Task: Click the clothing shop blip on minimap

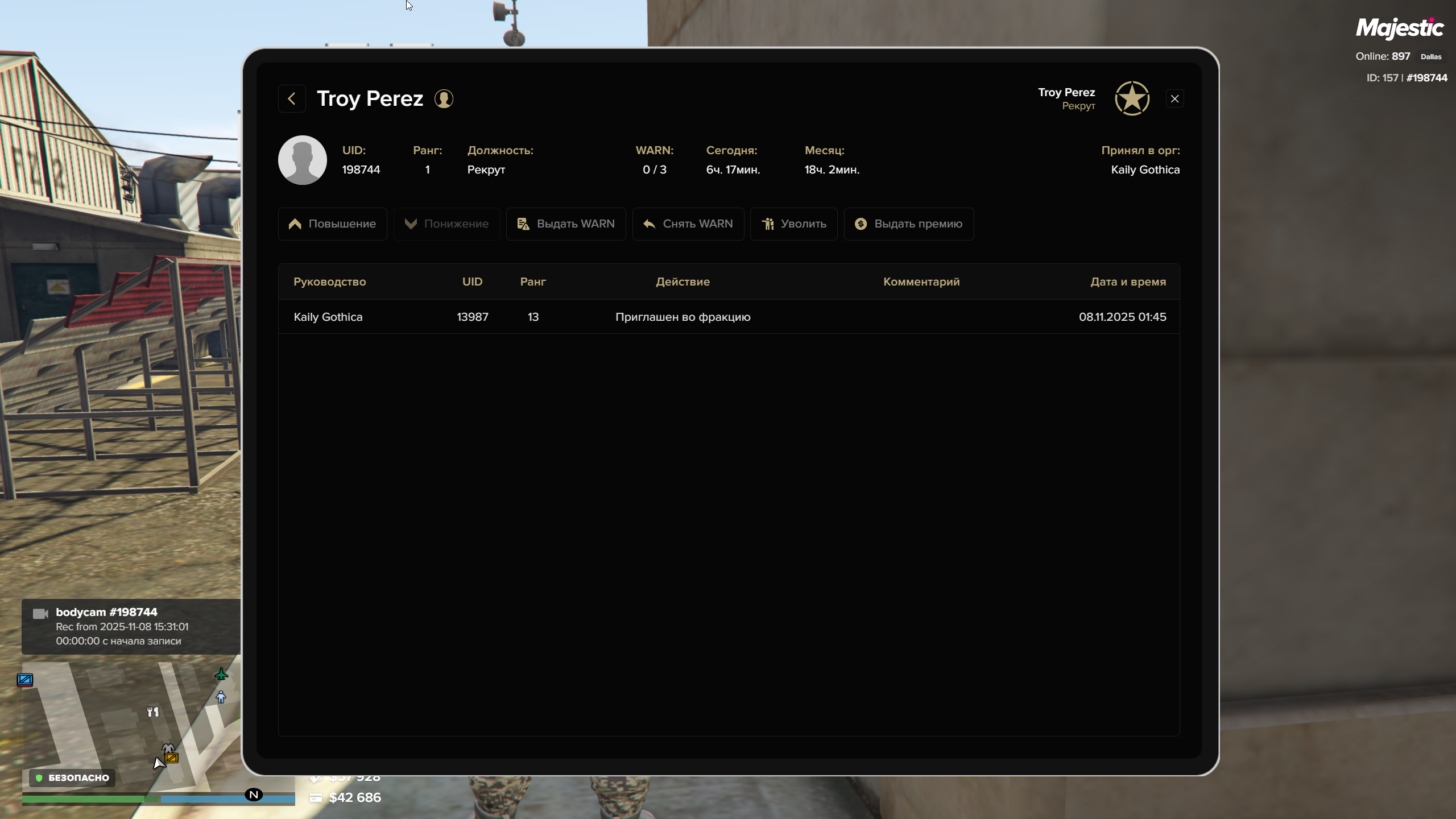Action: [x=168, y=748]
